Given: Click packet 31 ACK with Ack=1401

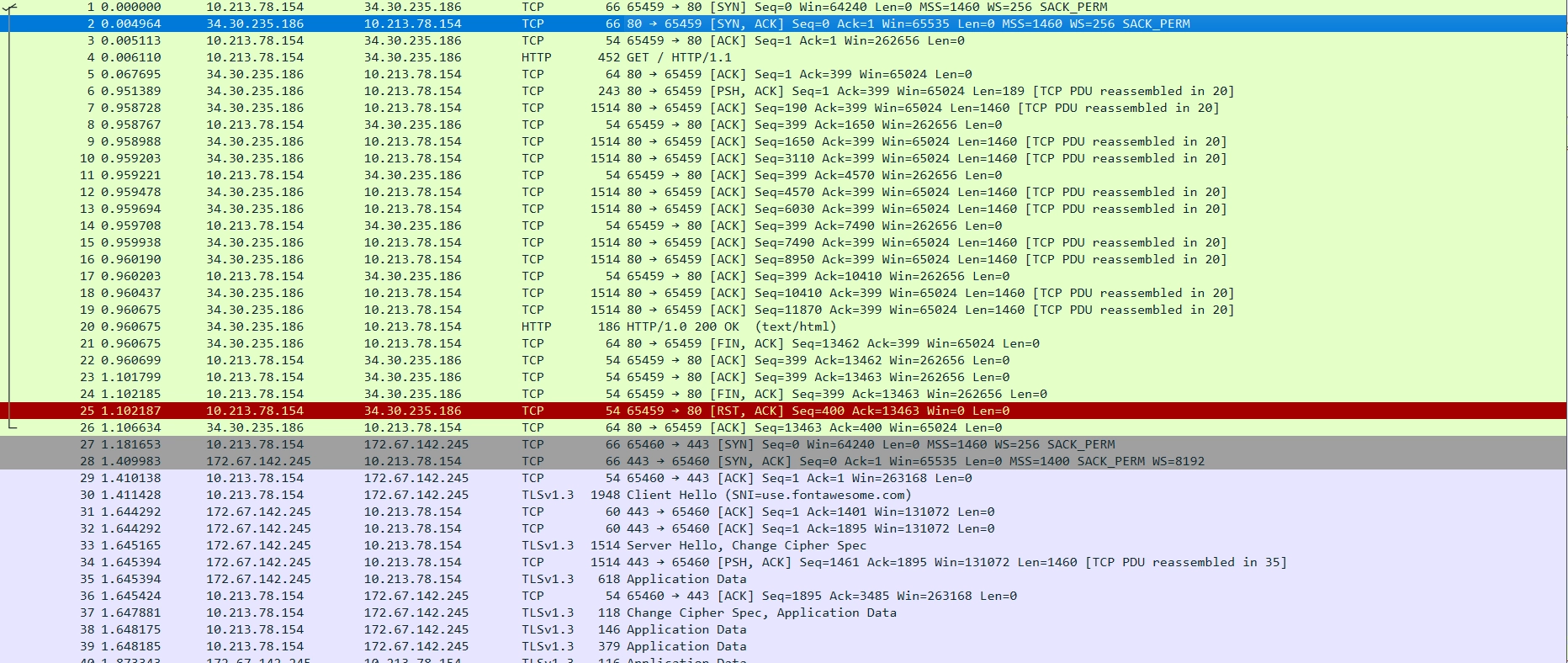Looking at the screenshot, I should click(x=784, y=512).
